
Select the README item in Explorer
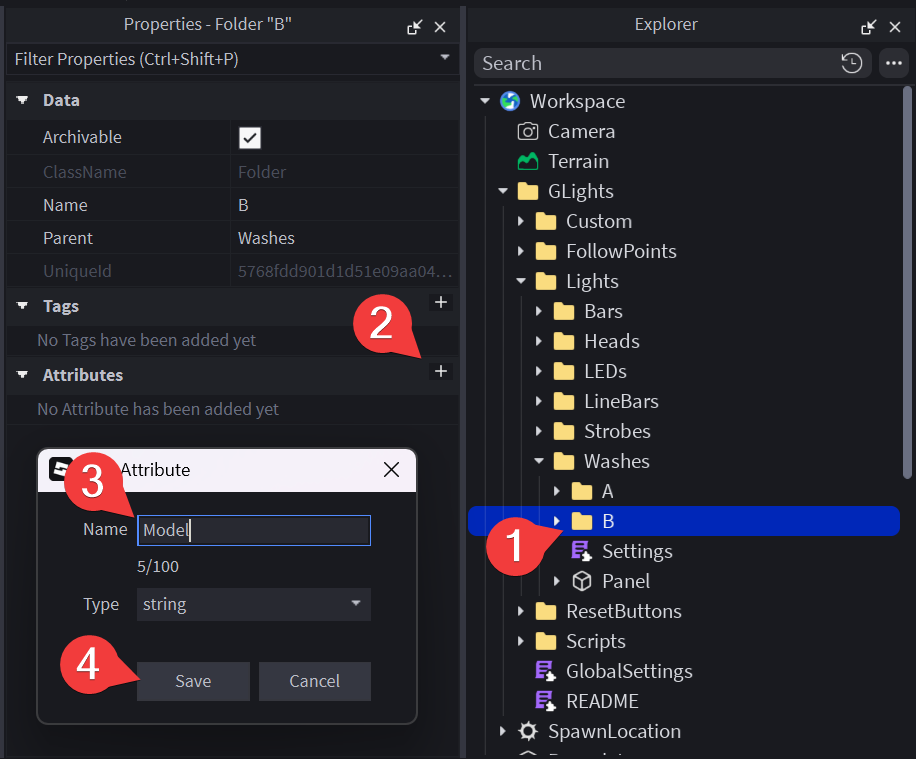pyautogui.click(x=601, y=701)
